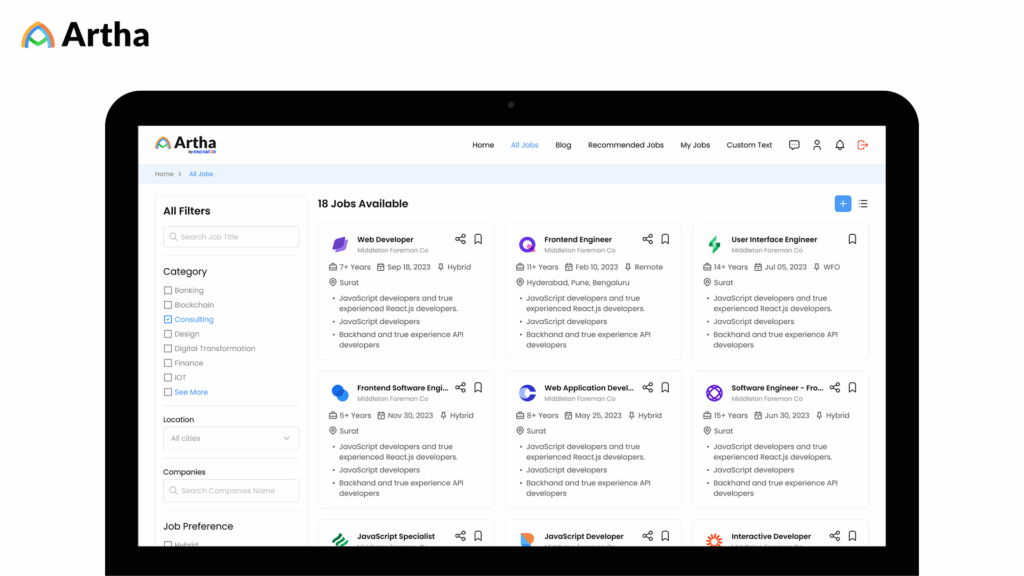The image size is (1024, 576).
Task: Share the JavaScript Developer job
Action: 647,536
